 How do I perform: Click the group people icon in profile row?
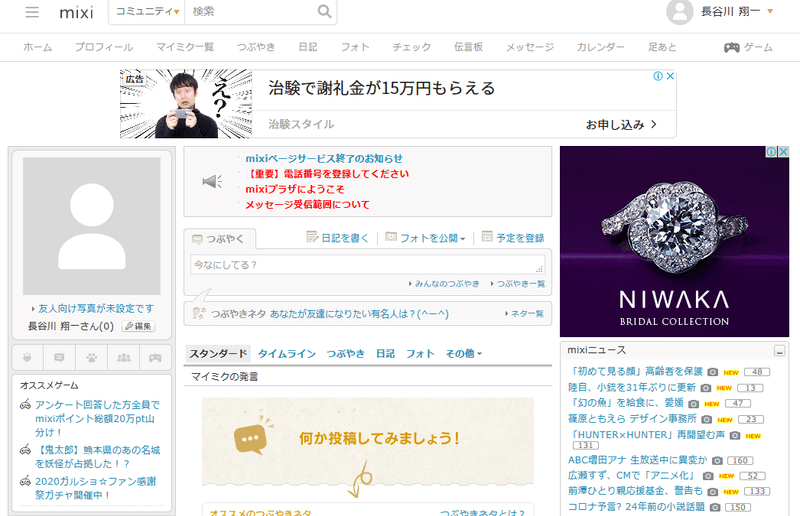click(123, 357)
